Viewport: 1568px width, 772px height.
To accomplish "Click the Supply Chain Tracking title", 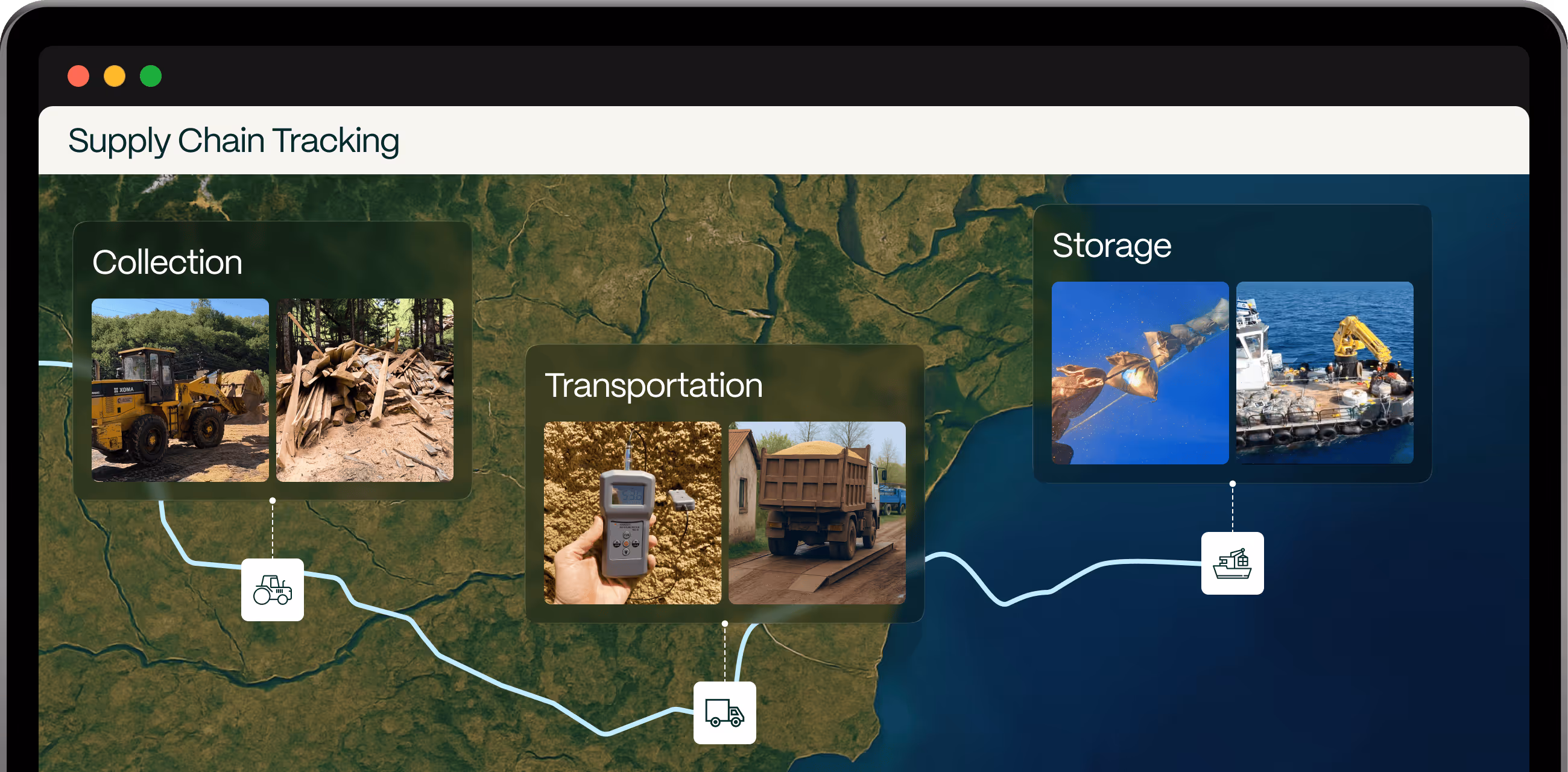I will (234, 141).
